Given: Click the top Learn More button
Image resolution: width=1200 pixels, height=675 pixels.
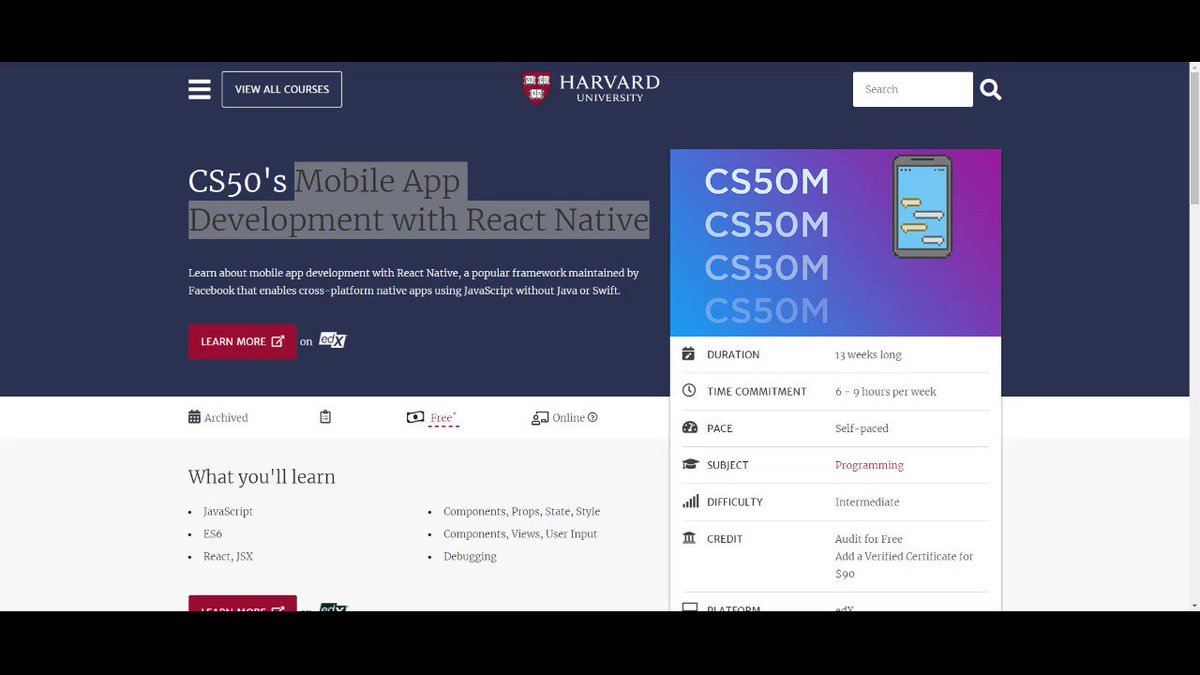Looking at the screenshot, I should coord(242,341).
